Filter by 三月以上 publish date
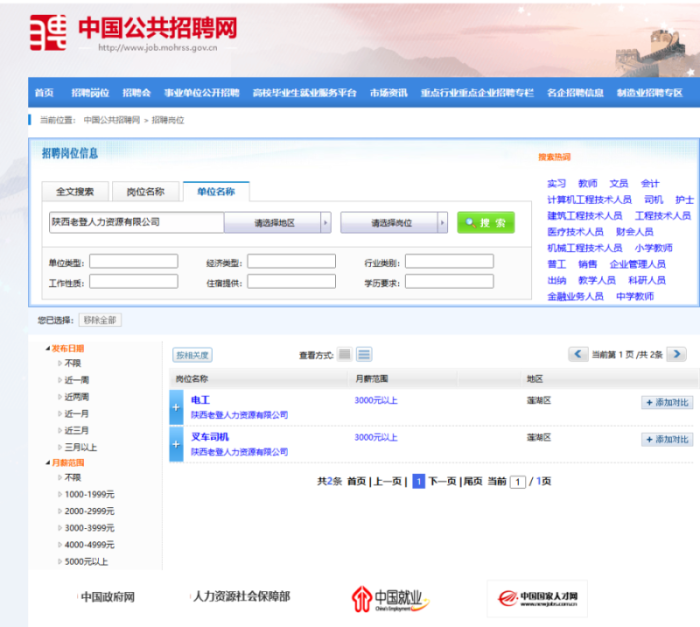700x627 pixels. [81, 447]
